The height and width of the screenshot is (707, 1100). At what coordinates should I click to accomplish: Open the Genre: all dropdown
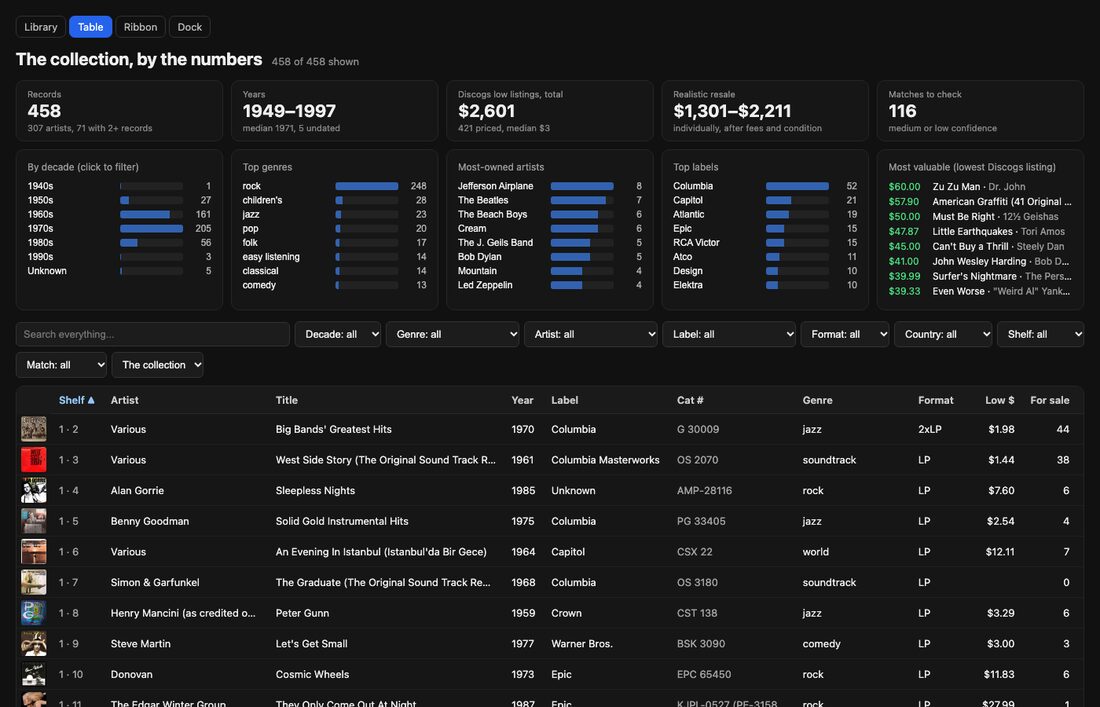[452, 334]
